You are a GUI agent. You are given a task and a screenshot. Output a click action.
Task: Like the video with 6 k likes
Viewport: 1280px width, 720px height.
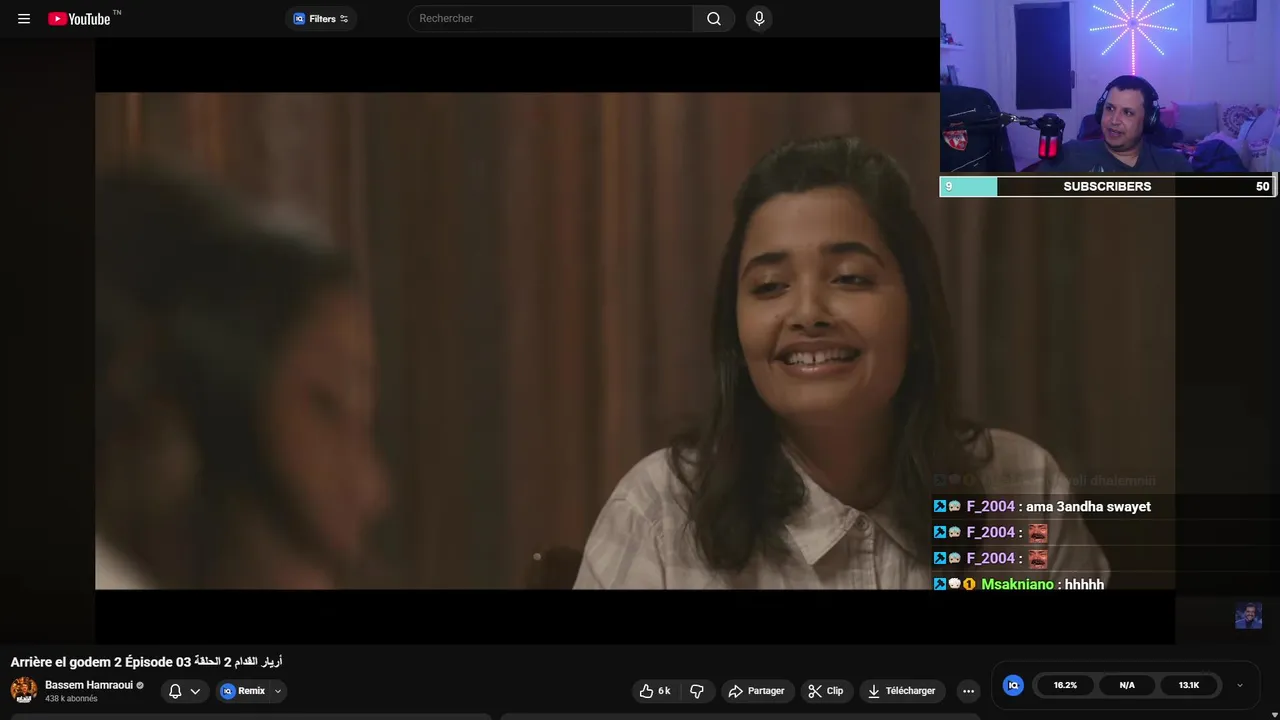pyautogui.click(x=655, y=691)
